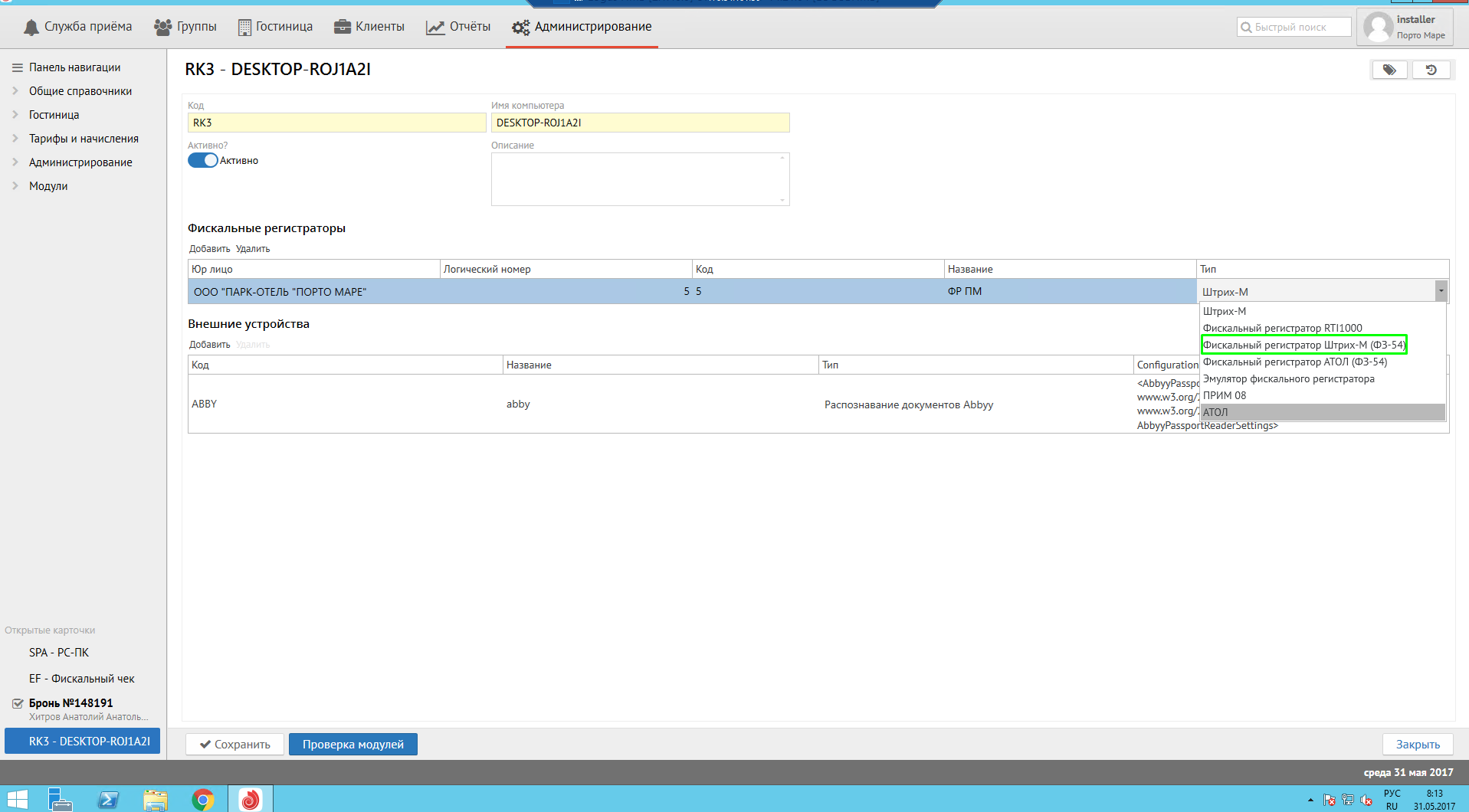
Task: Click the Проверка модулей button
Action: 352,745
